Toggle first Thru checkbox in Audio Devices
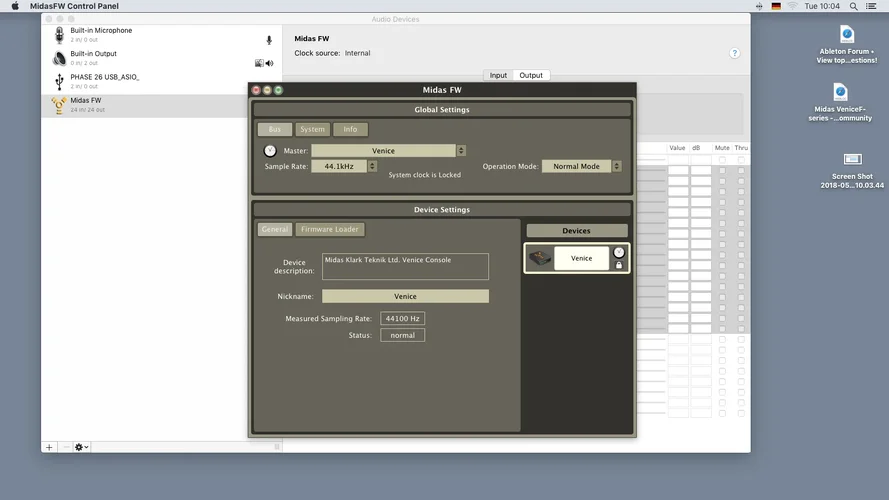Screen dimensions: 889x500 tap(741, 160)
